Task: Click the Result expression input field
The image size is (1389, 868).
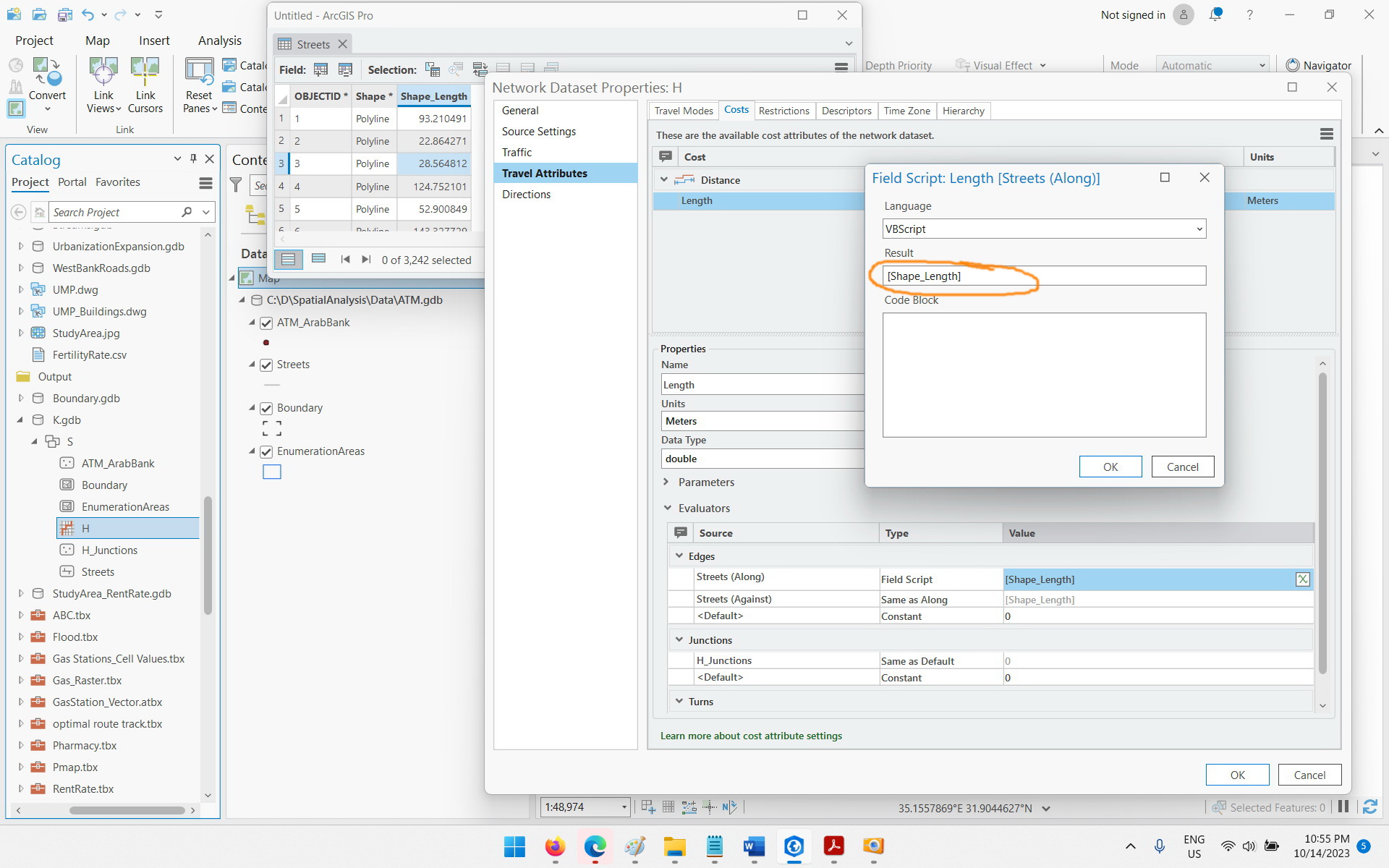Action: pos(1044,276)
